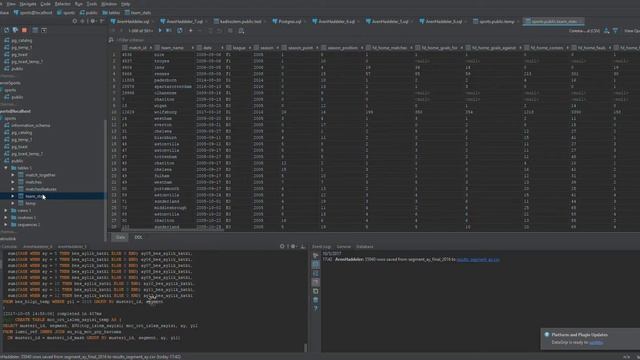Select the Event Log tab
640x360 pixels.
pos(322,247)
